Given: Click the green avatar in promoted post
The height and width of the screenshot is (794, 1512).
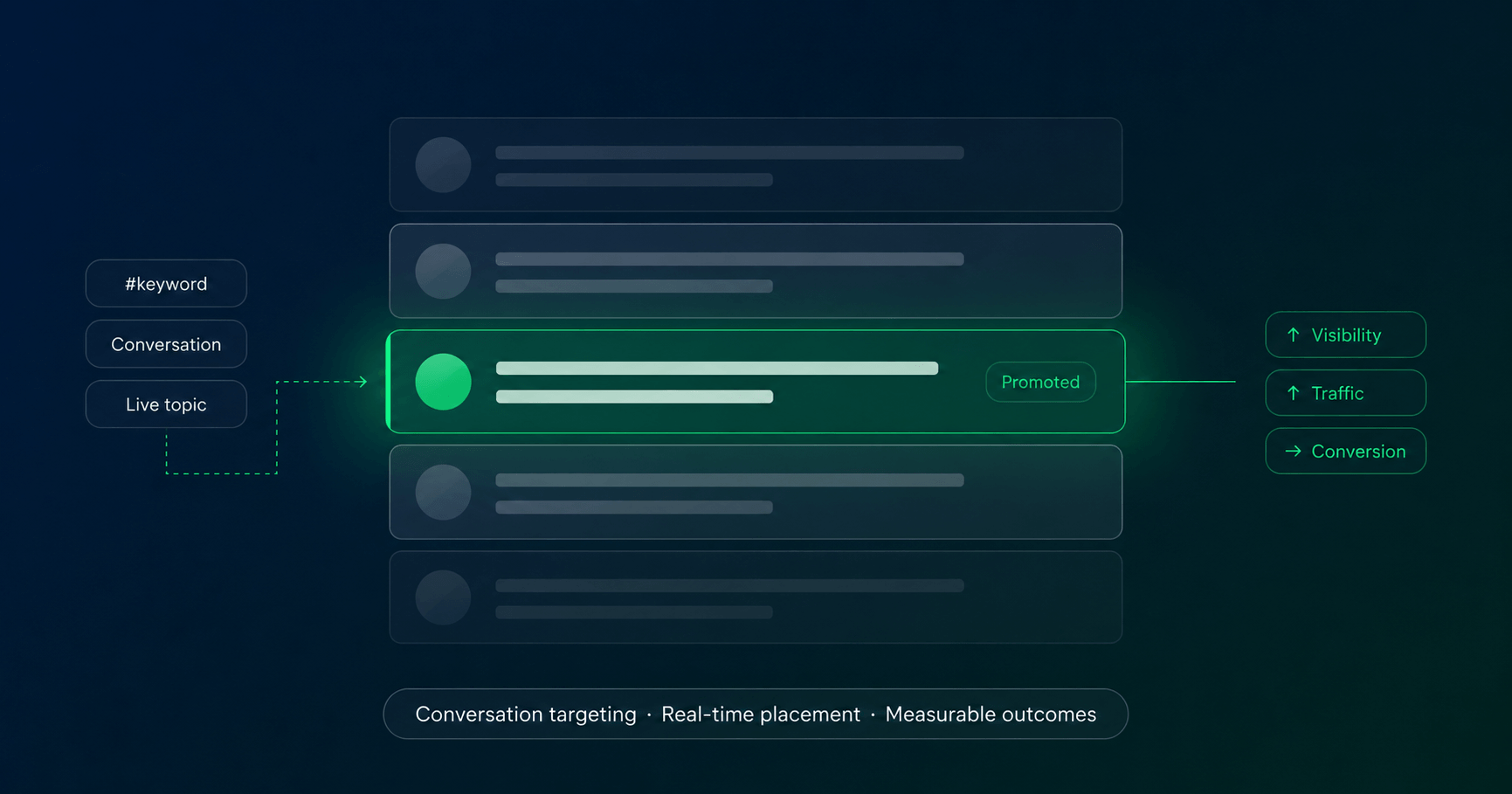Looking at the screenshot, I should pos(443,382).
